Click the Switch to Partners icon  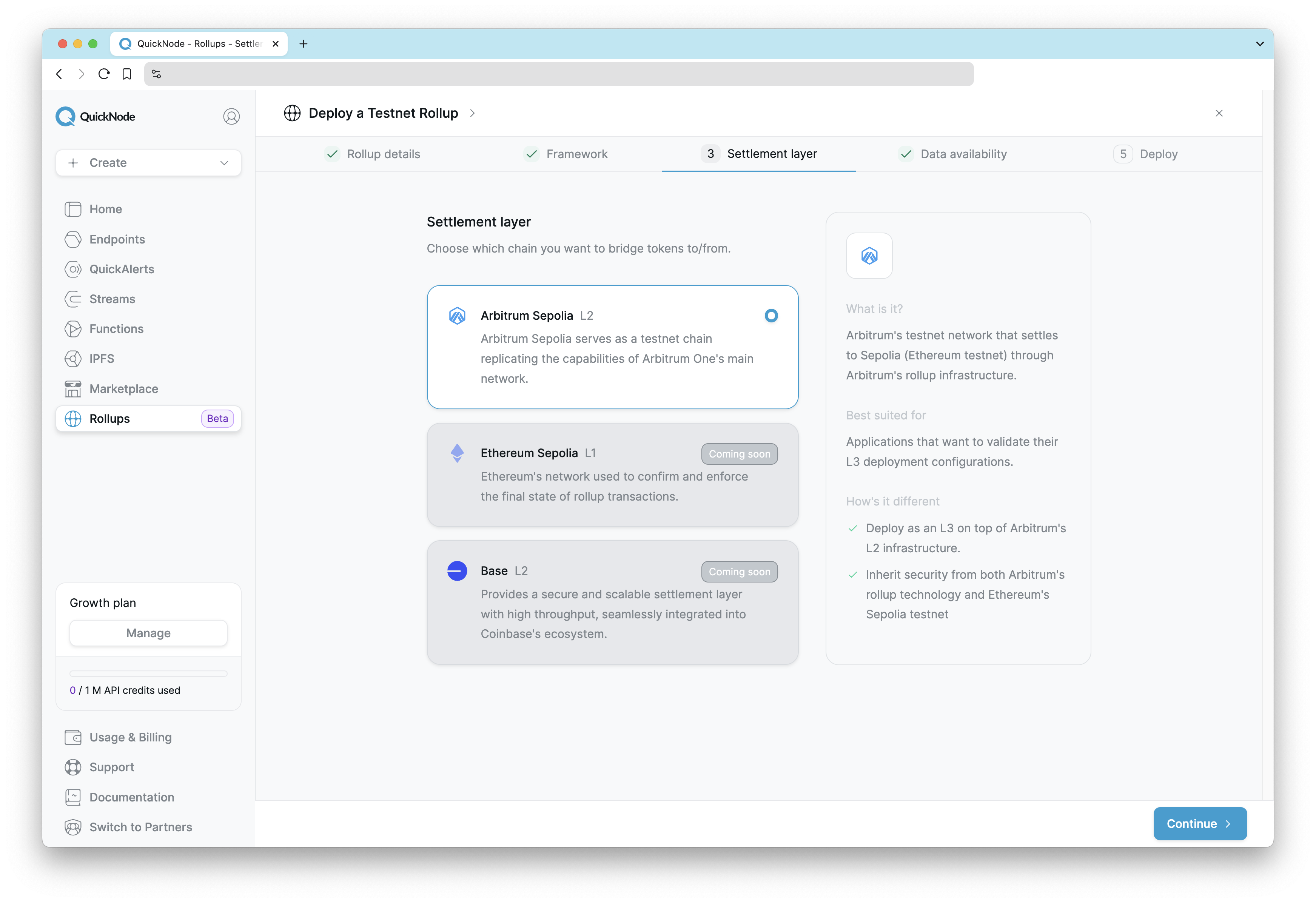[x=73, y=827]
